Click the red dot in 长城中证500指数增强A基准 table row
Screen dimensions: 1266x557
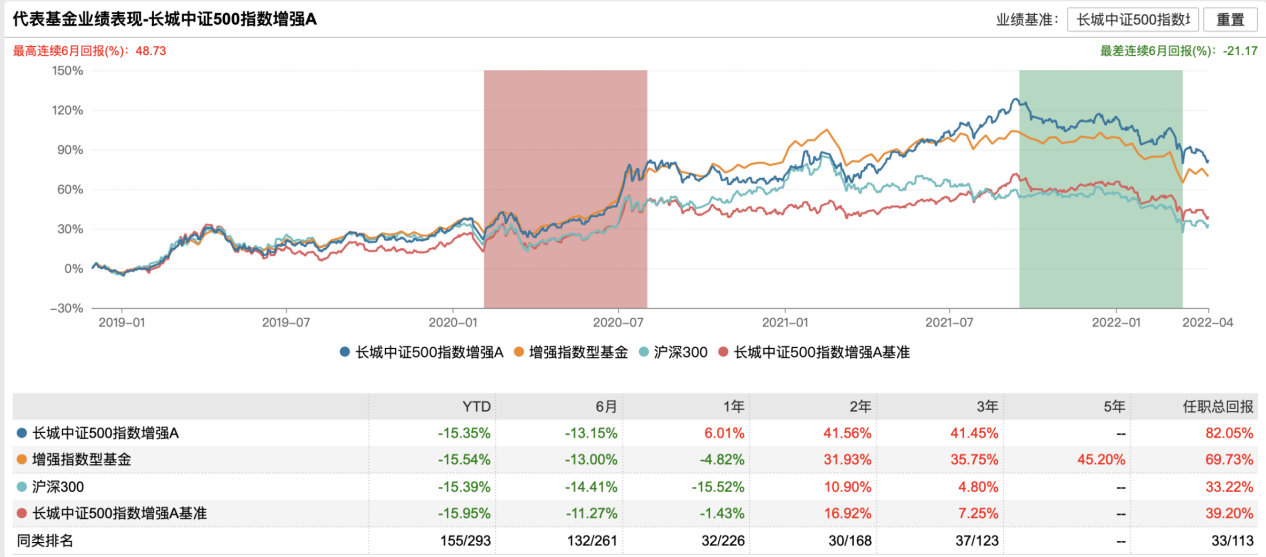point(22,514)
